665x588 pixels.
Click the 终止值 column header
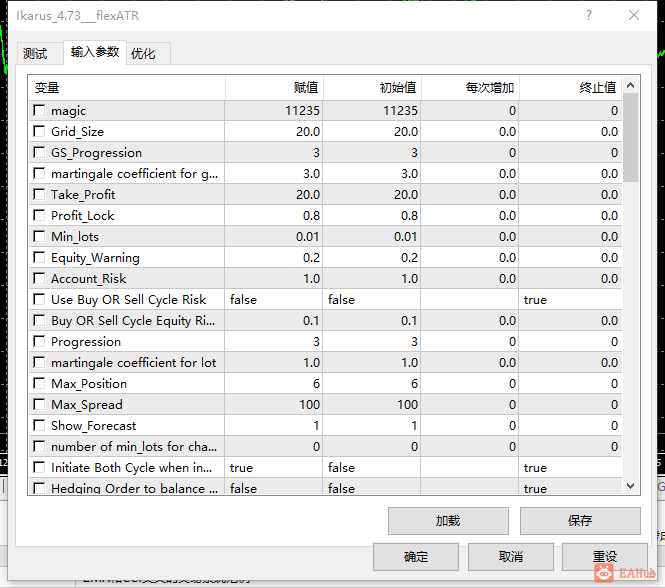pyautogui.click(x=570, y=88)
